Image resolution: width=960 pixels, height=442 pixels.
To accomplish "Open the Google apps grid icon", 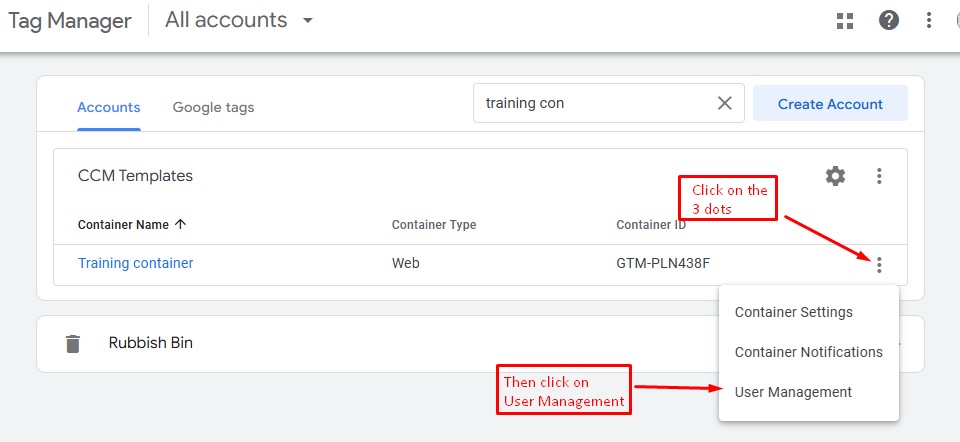I will [845, 21].
